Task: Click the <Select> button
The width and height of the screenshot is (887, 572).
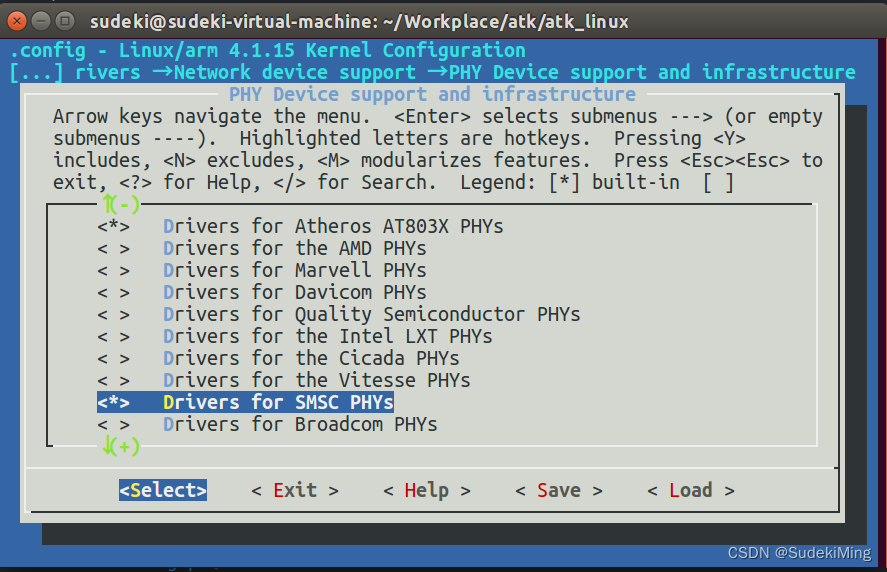Action: coord(163,491)
